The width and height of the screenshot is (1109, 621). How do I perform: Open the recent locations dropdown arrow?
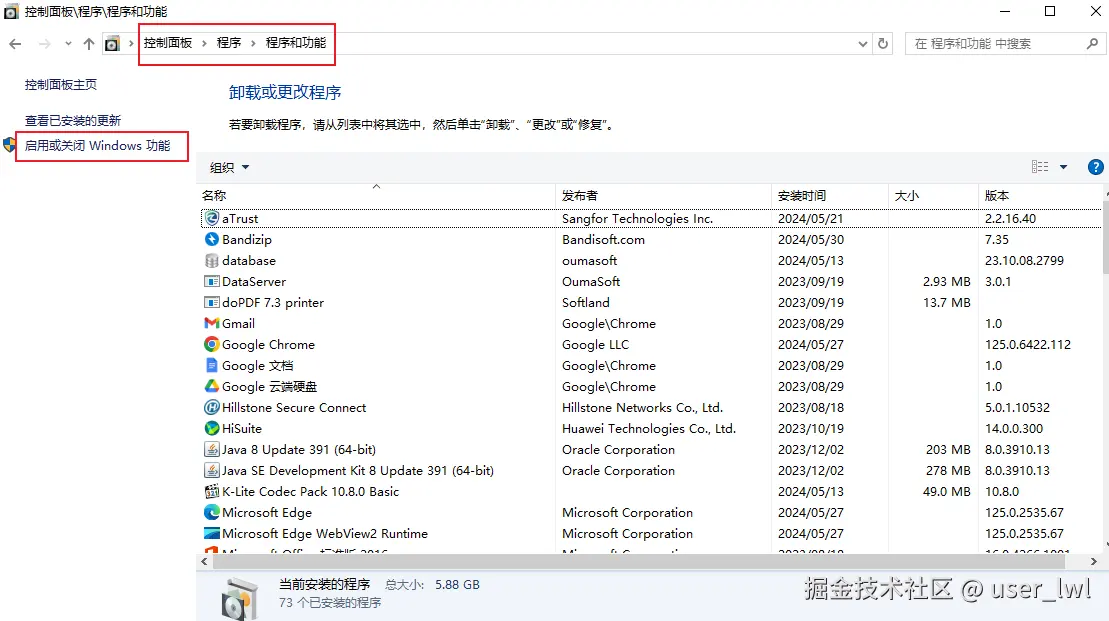click(68, 44)
